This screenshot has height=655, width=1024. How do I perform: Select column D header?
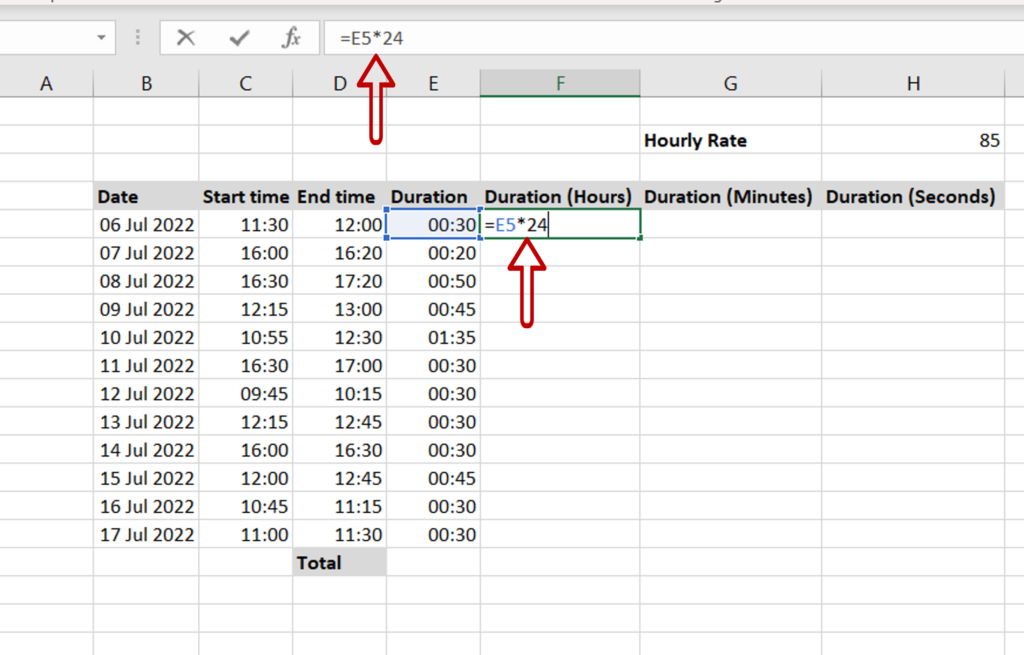[x=340, y=84]
